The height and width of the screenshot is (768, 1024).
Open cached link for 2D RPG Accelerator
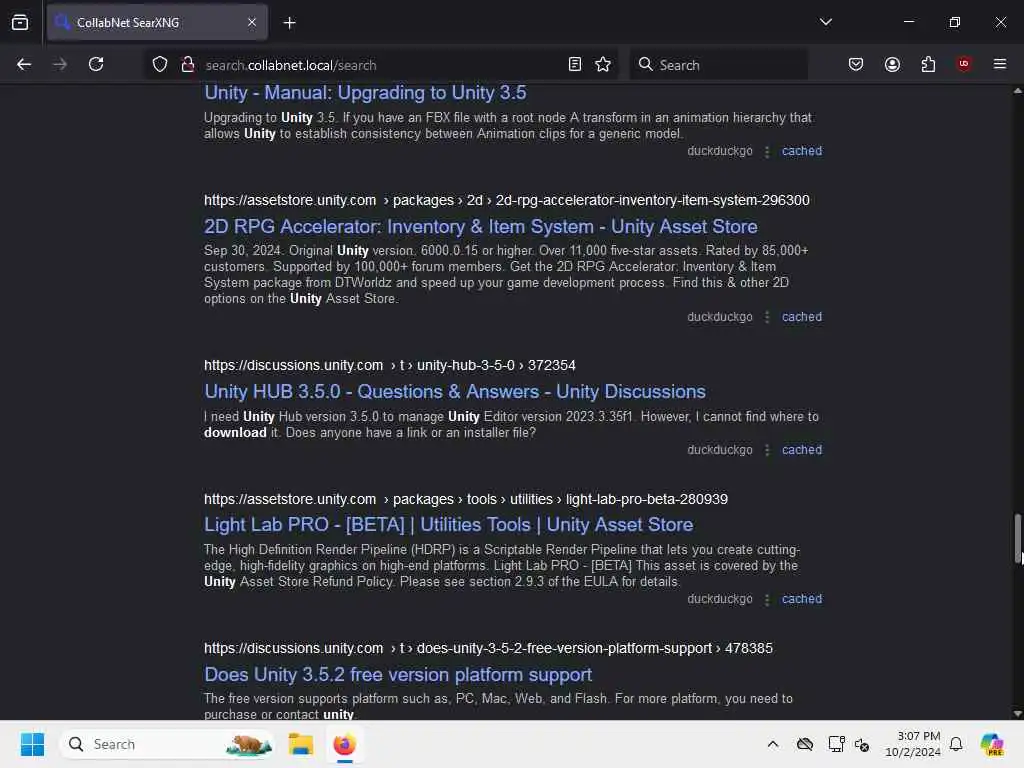[x=801, y=317]
